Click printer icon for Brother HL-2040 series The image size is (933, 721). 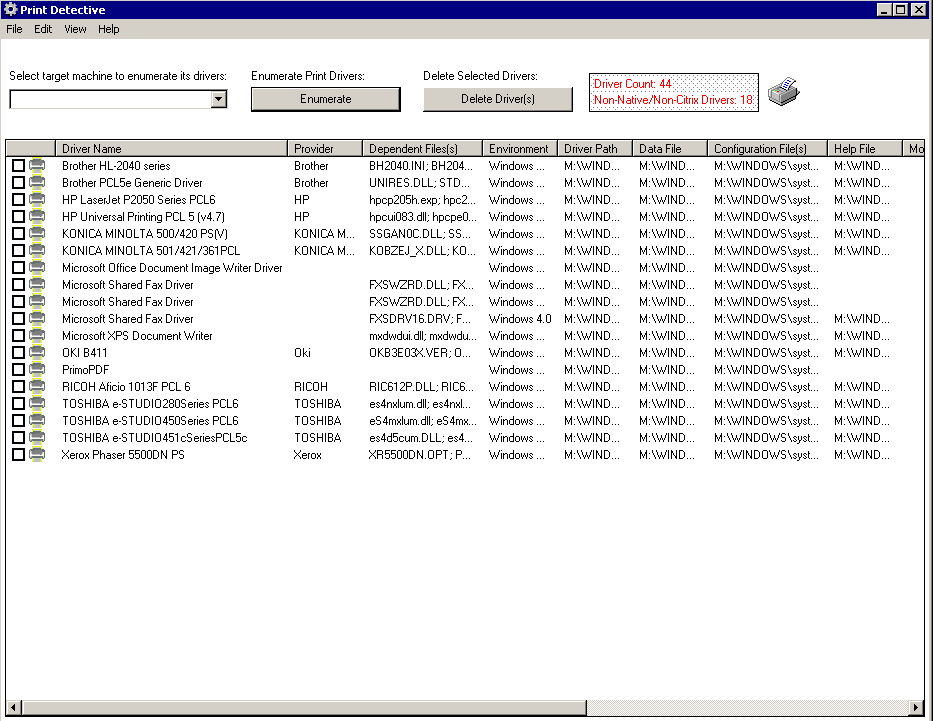[x=37, y=165]
